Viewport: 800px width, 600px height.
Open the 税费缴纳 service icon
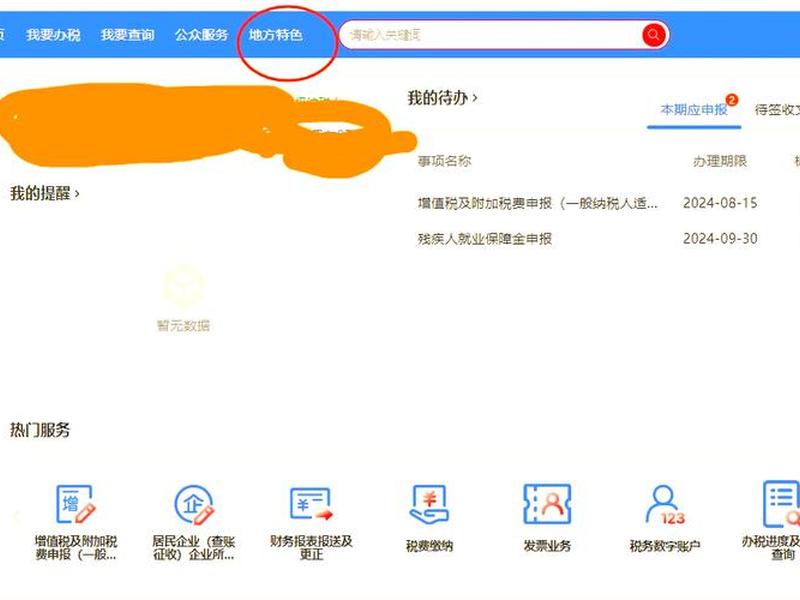point(429,504)
